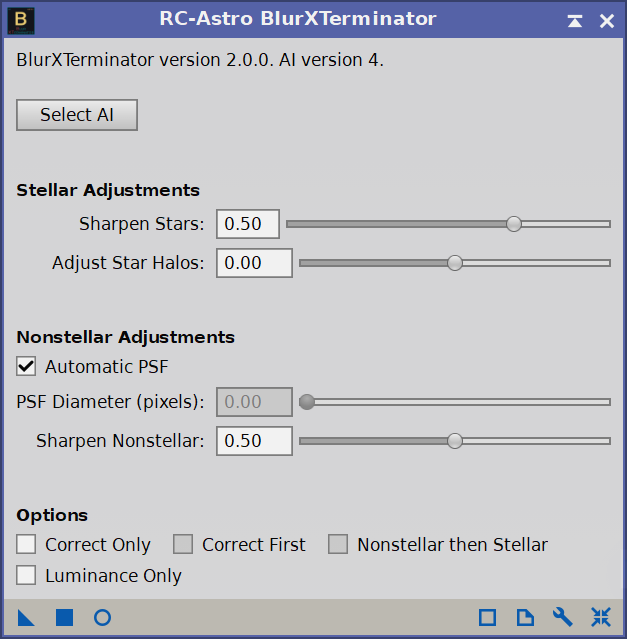Screen dimensions: 627x639
Task: Click the Apply Global circle icon
Action: pos(102,617)
